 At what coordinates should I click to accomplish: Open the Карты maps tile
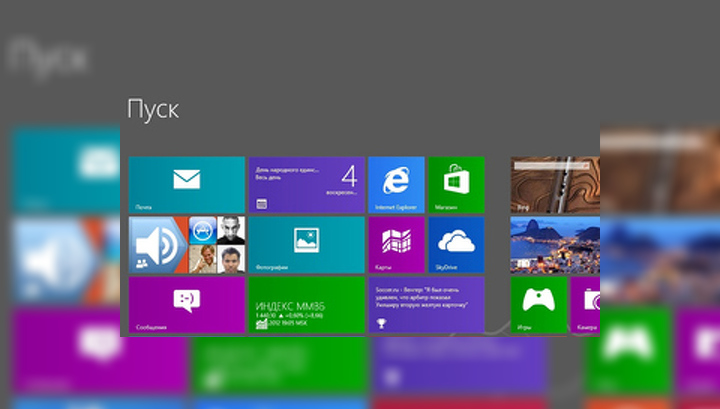[x=396, y=245]
